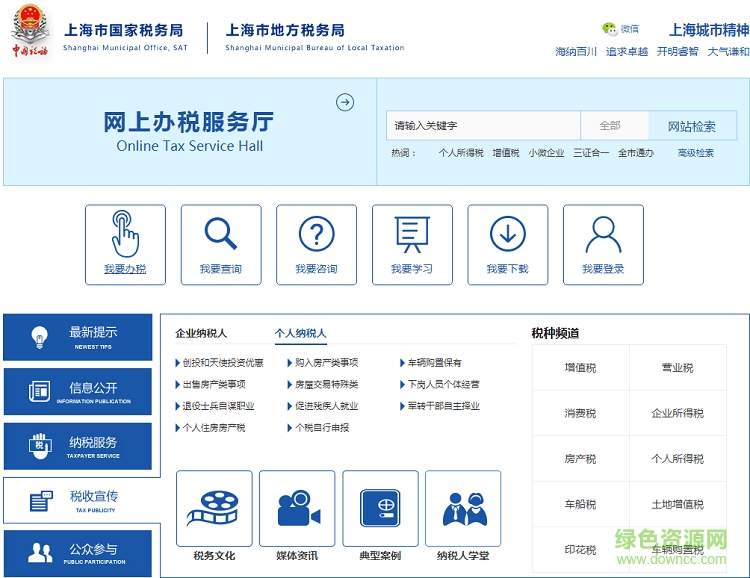750x578 pixels.
Task: Open the 我要登录 user icon
Action: pyautogui.click(x=603, y=235)
